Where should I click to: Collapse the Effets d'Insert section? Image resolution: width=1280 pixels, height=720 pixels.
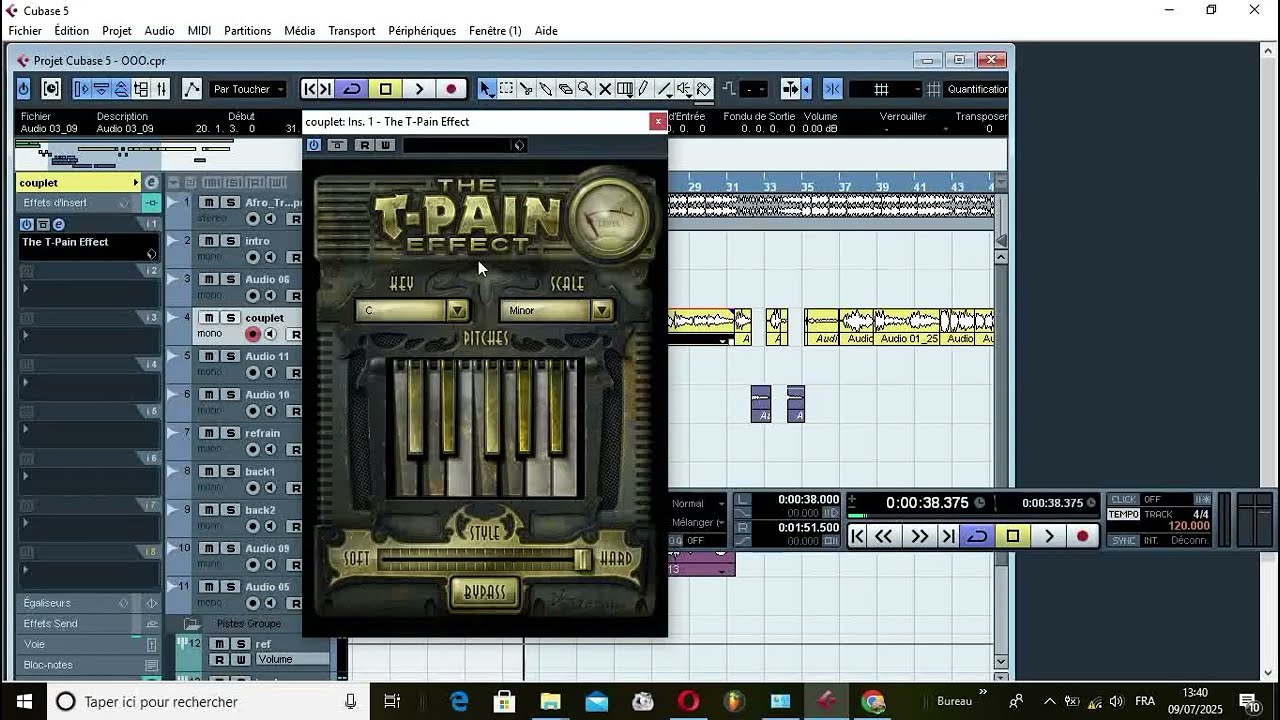(x=88, y=203)
